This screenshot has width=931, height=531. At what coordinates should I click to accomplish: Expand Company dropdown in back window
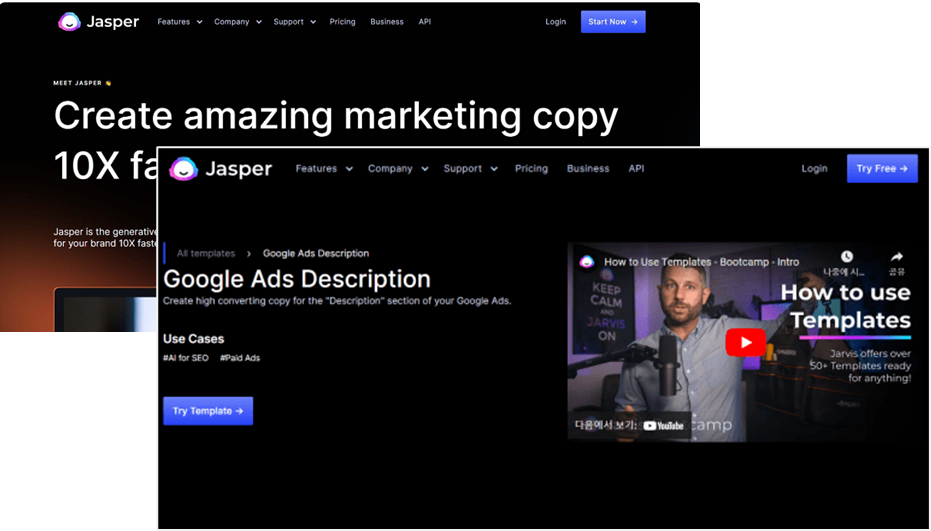coord(238,22)
